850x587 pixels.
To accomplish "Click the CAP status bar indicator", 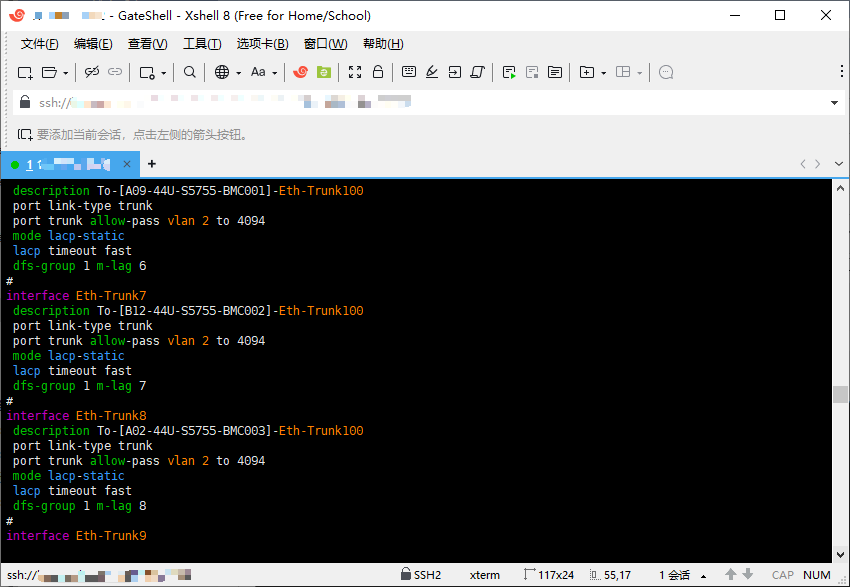I will [x=783, y=575].
